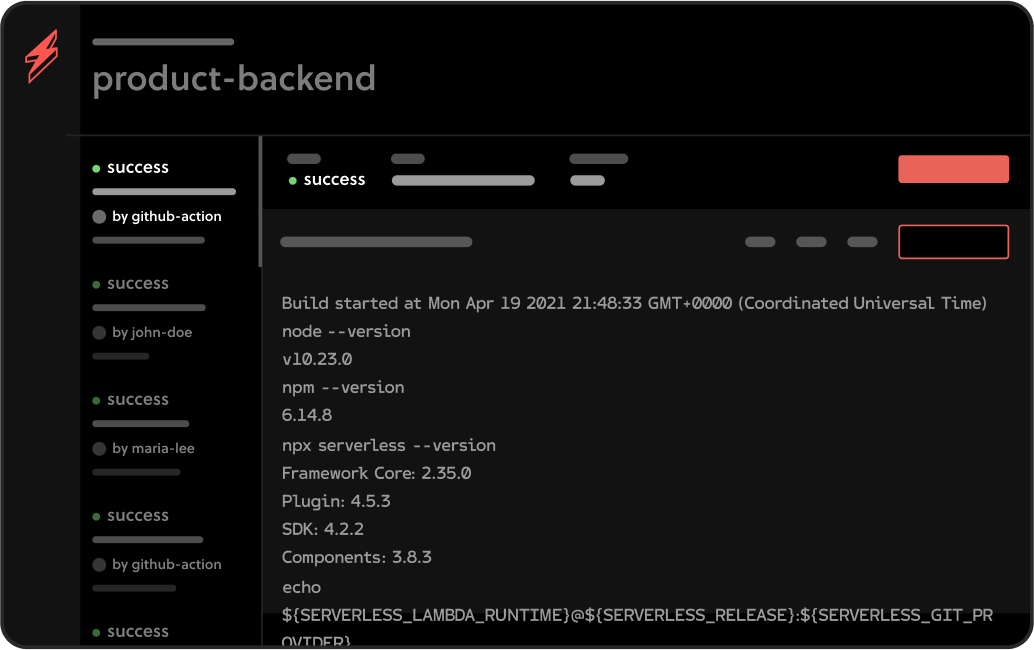Select john-doe's avatar icon
This screenshot has width=1034, height=650.
pos(99,332)
